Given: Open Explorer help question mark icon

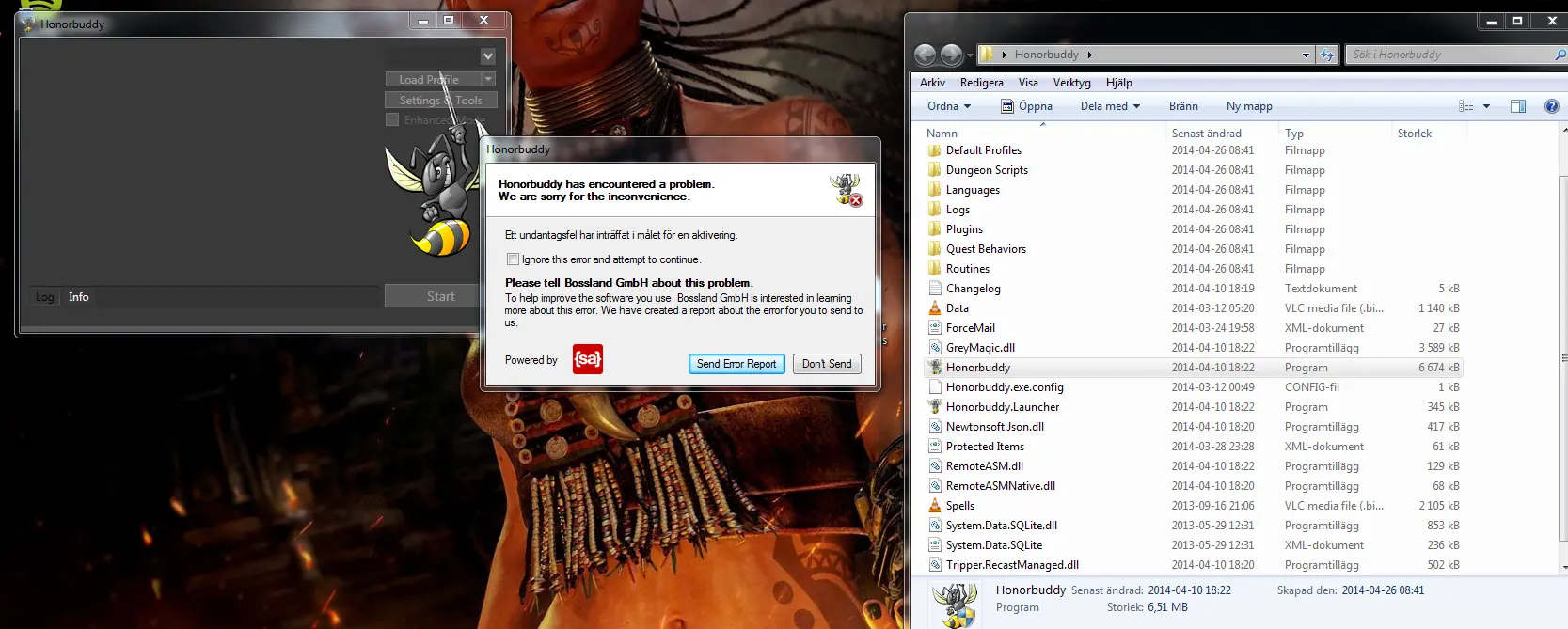Looking at the screenshot, I should 1552,106.
